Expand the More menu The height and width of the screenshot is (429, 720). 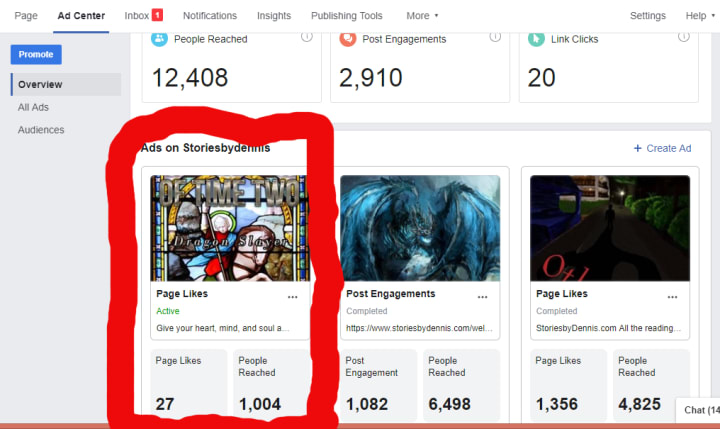[422, 16]
